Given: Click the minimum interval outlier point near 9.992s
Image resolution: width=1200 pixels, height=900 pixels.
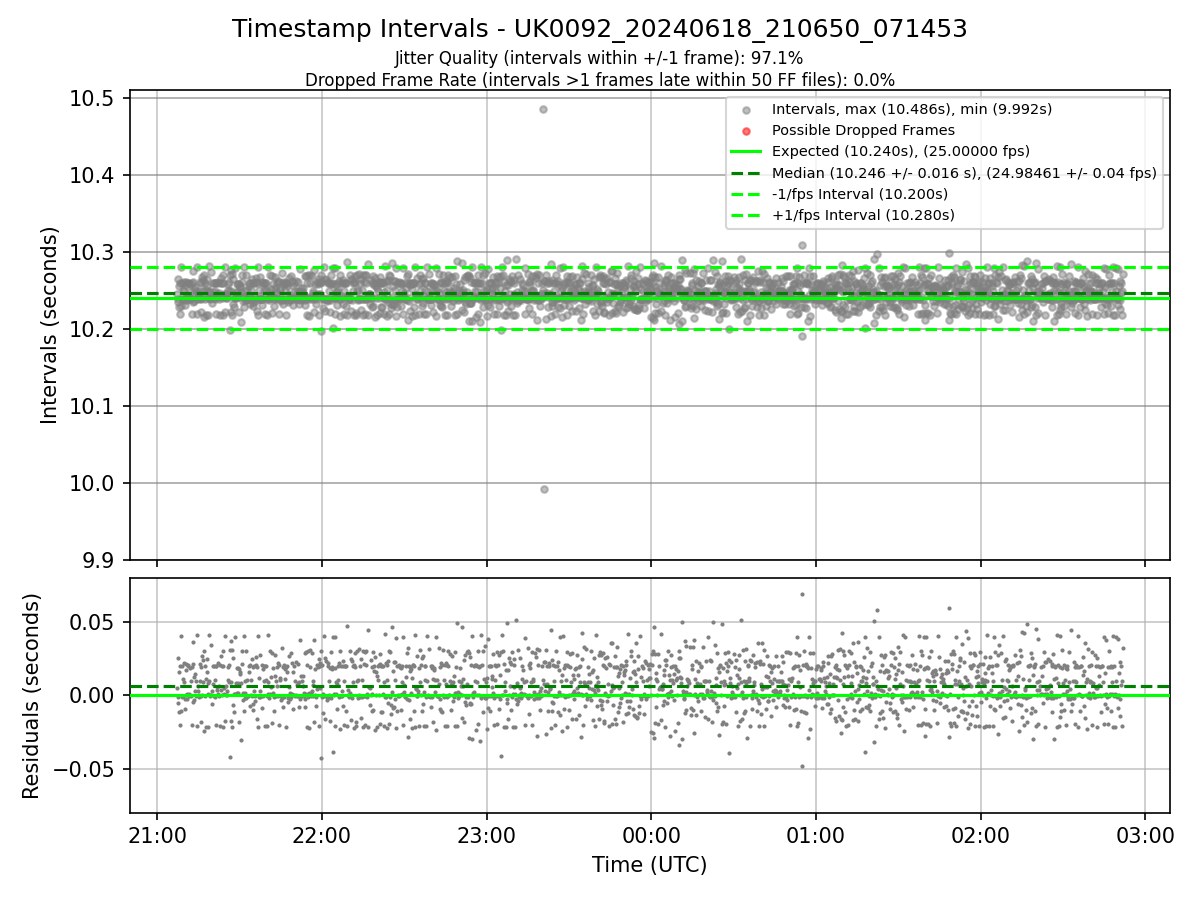Looking at the screenshot, I should coord(544,489).
